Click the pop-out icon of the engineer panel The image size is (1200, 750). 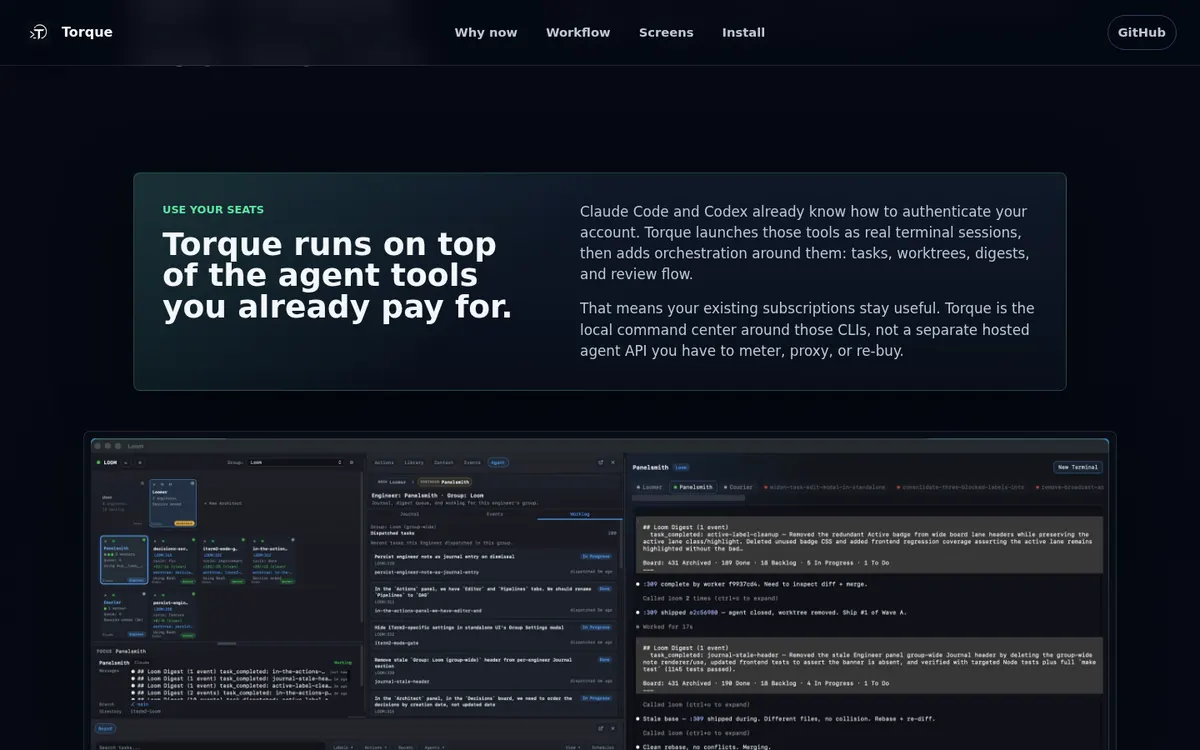[x=601, y=462]
